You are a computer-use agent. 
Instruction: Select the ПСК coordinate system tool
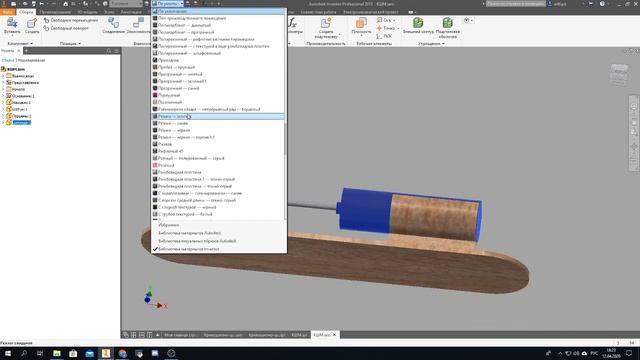tap(384, 36)
